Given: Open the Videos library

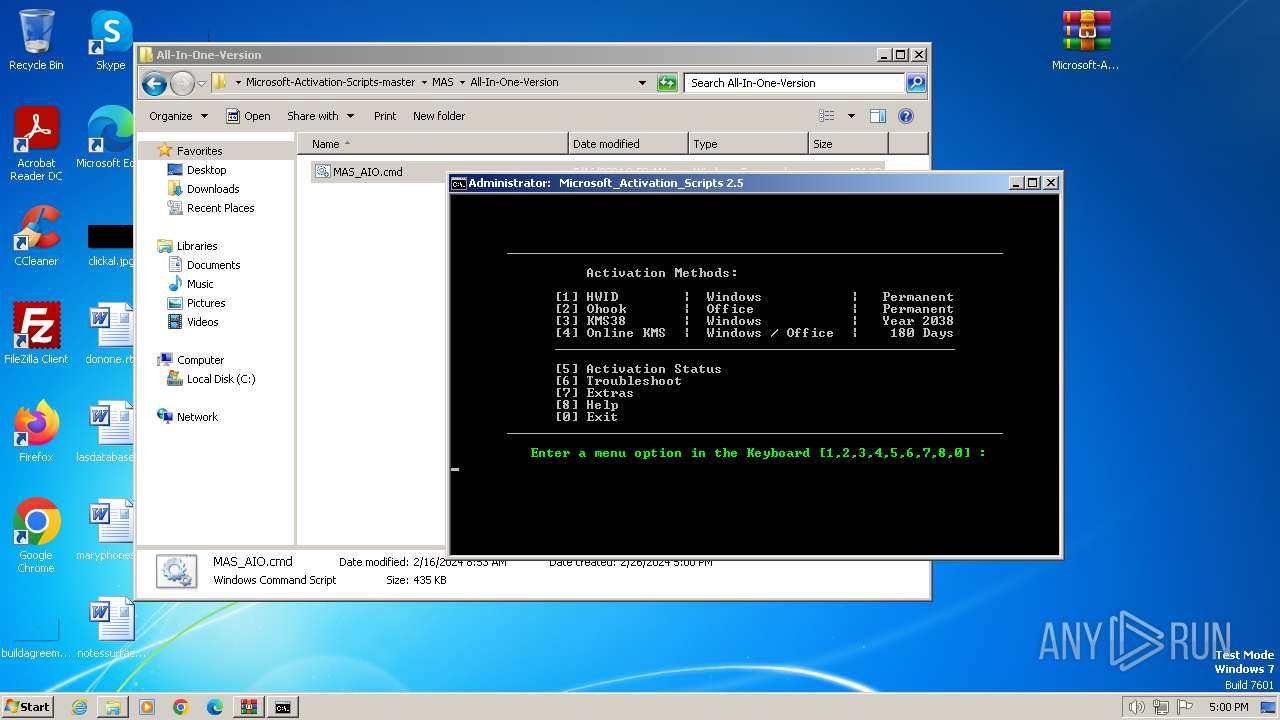Looking at the screenshot, I should tap(202, 322).
